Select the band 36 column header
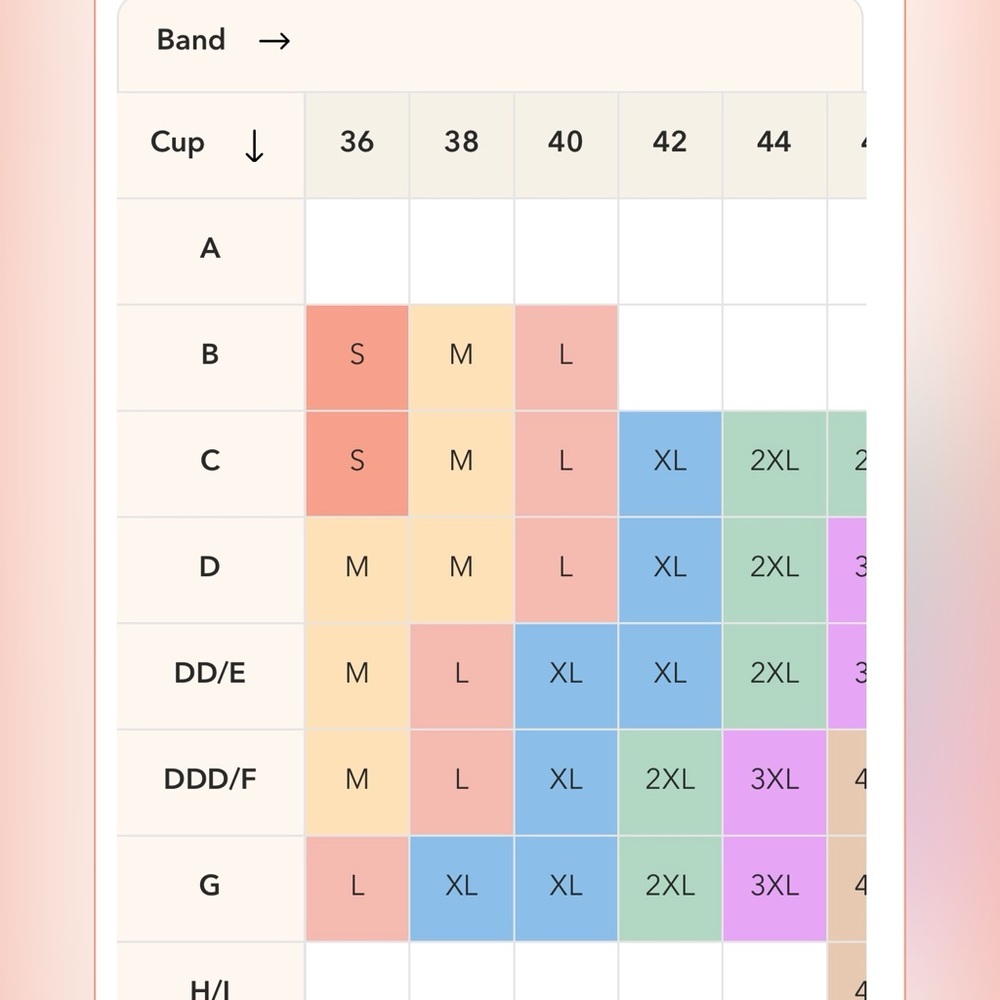This screenshot has width=1000, height=1000. tap(357, 142)
